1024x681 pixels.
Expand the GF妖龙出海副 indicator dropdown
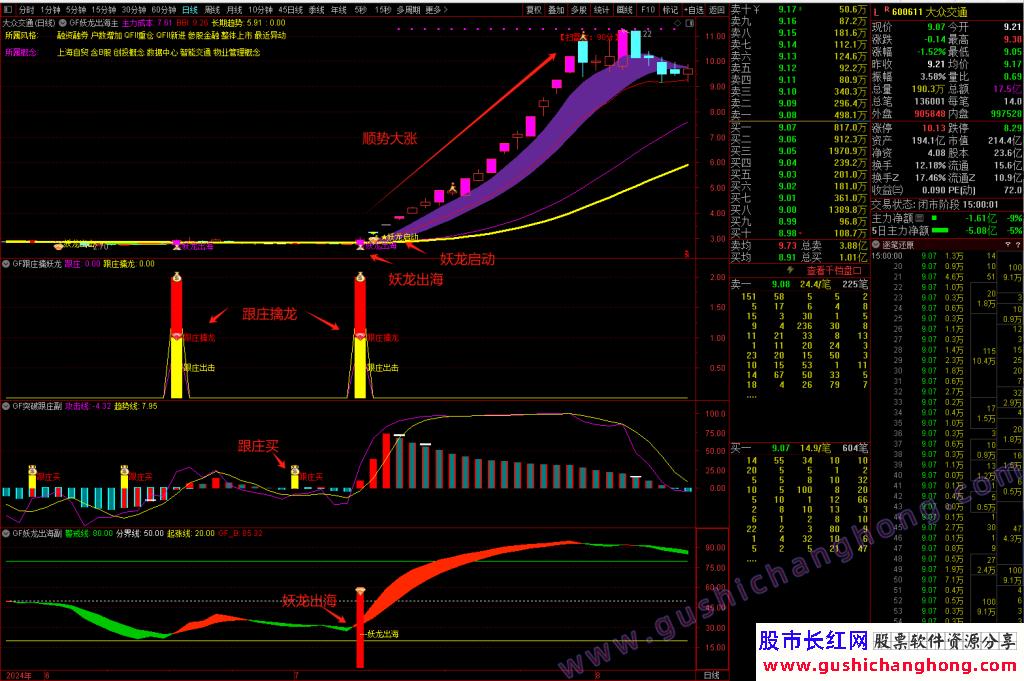click(x=7, y=533)
